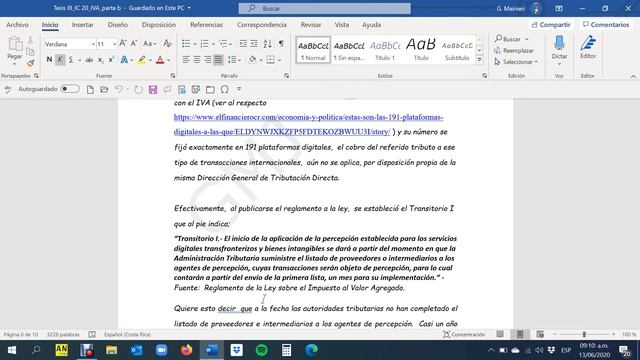Sort paragraph text
This screenshot has height=360, width=640.
267,43
